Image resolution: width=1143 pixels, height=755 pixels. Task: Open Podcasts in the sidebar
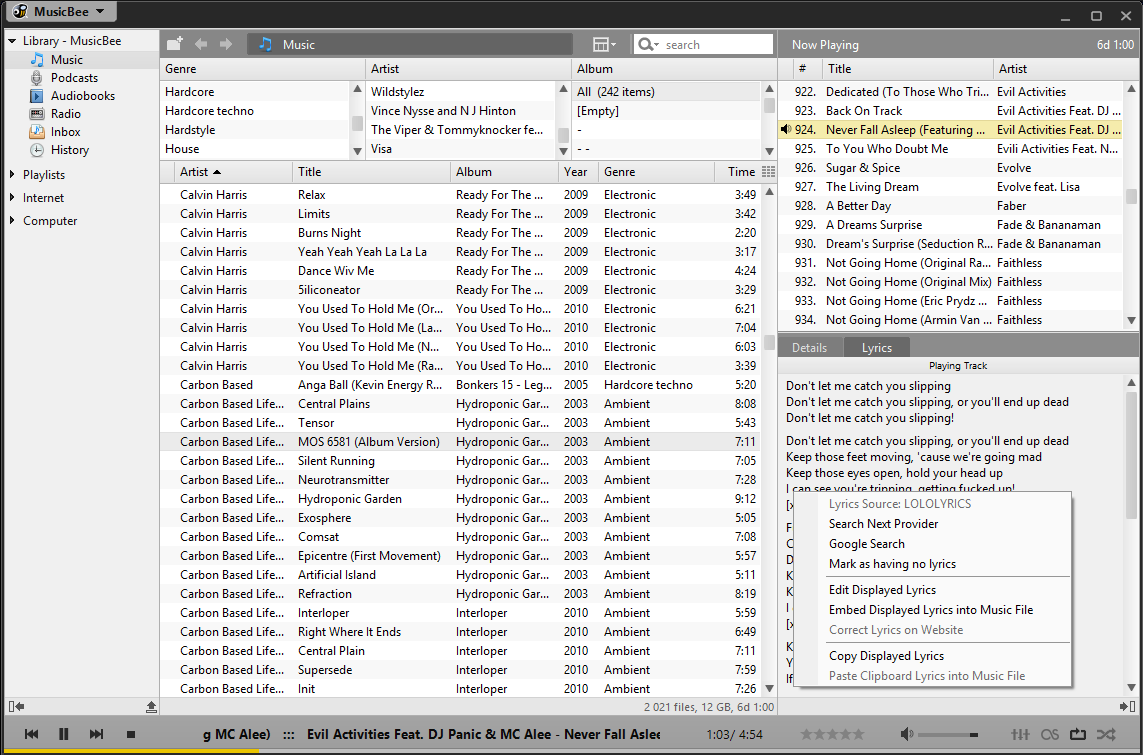74,78
